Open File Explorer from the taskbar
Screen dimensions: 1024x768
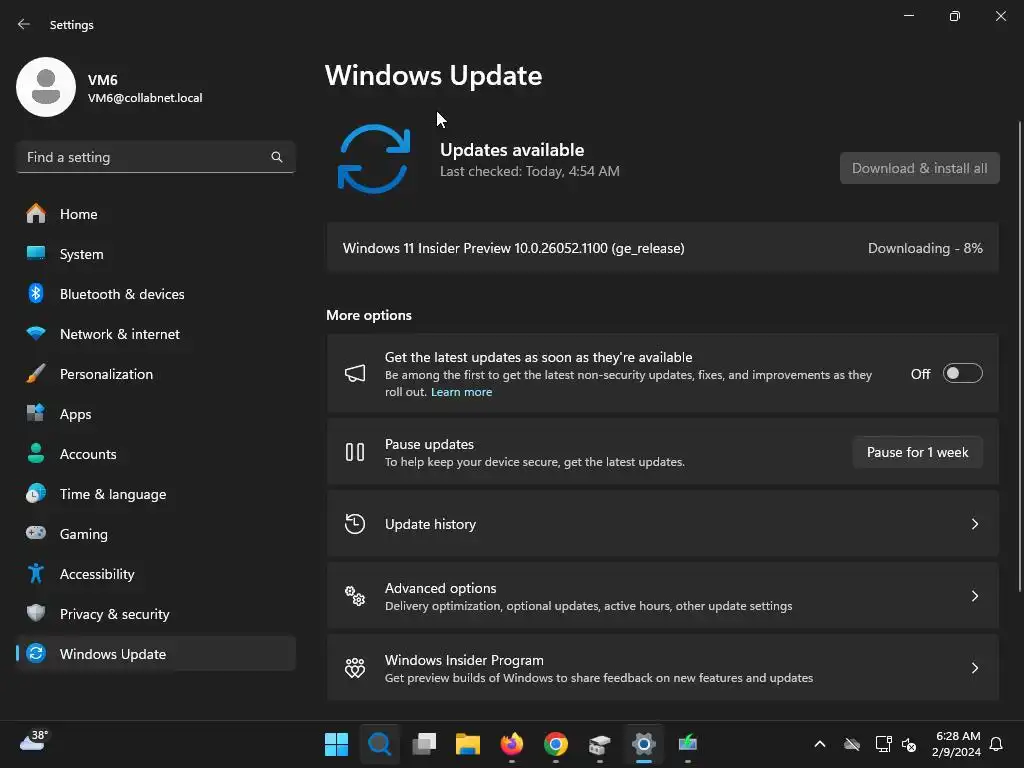[x=468, y=744]
